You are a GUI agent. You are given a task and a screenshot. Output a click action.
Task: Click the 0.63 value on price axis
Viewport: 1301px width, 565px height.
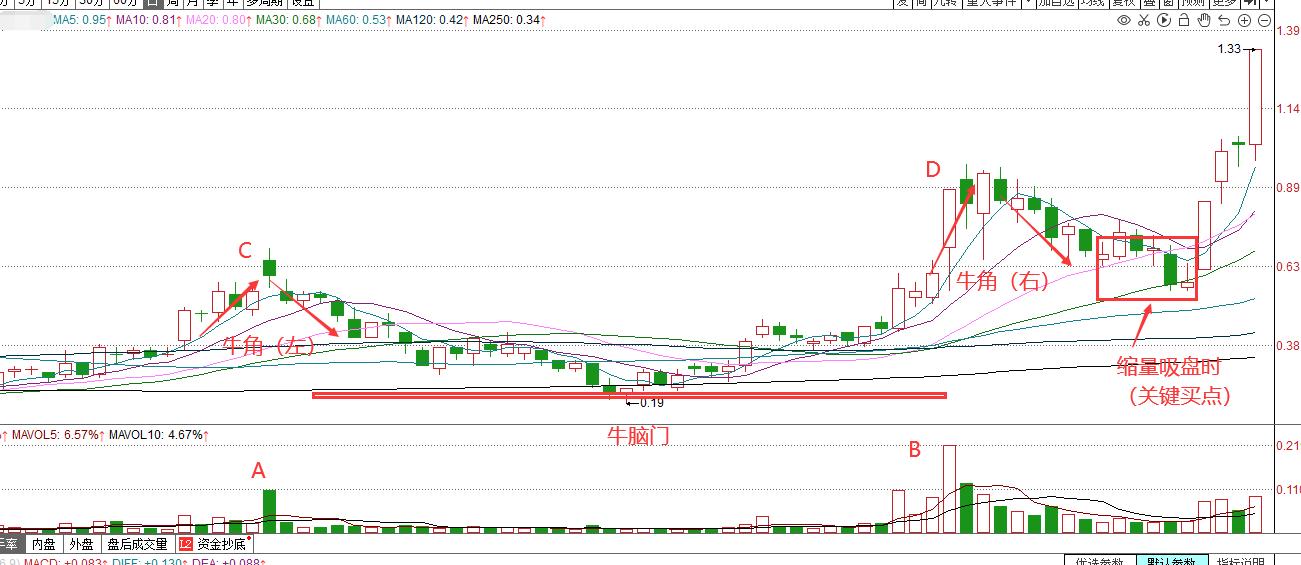click(1289, 267)
